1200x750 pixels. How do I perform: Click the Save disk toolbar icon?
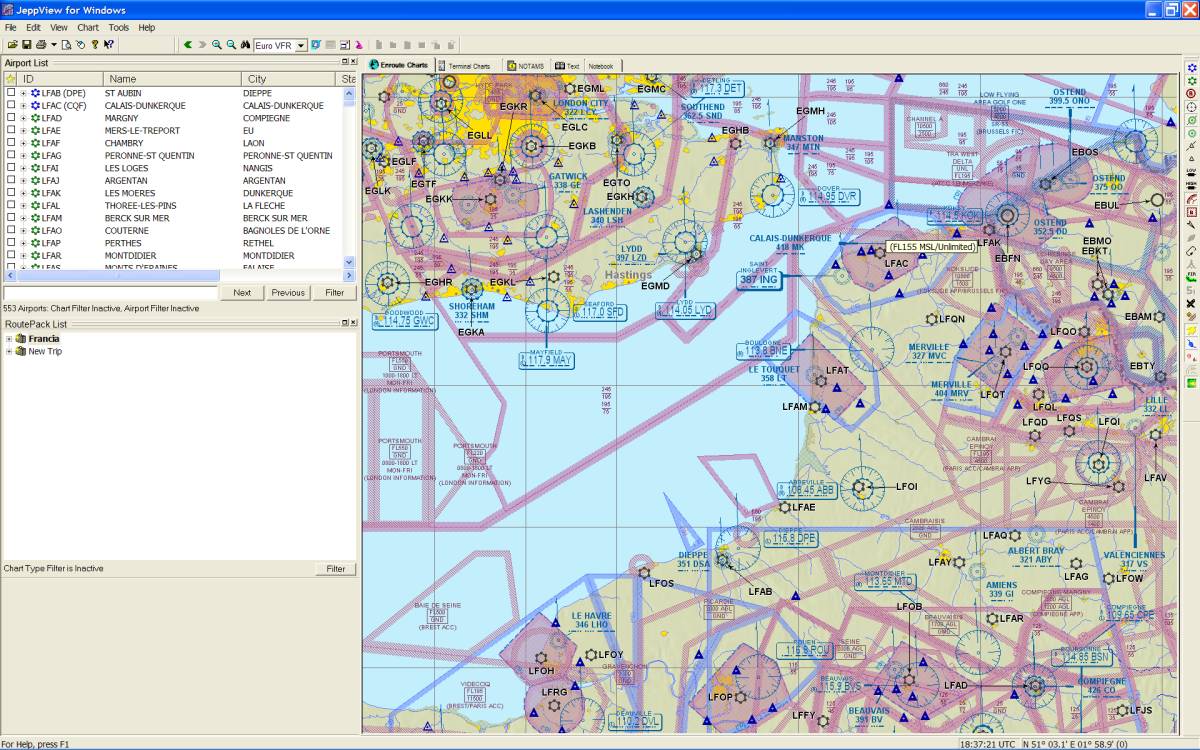26,45
